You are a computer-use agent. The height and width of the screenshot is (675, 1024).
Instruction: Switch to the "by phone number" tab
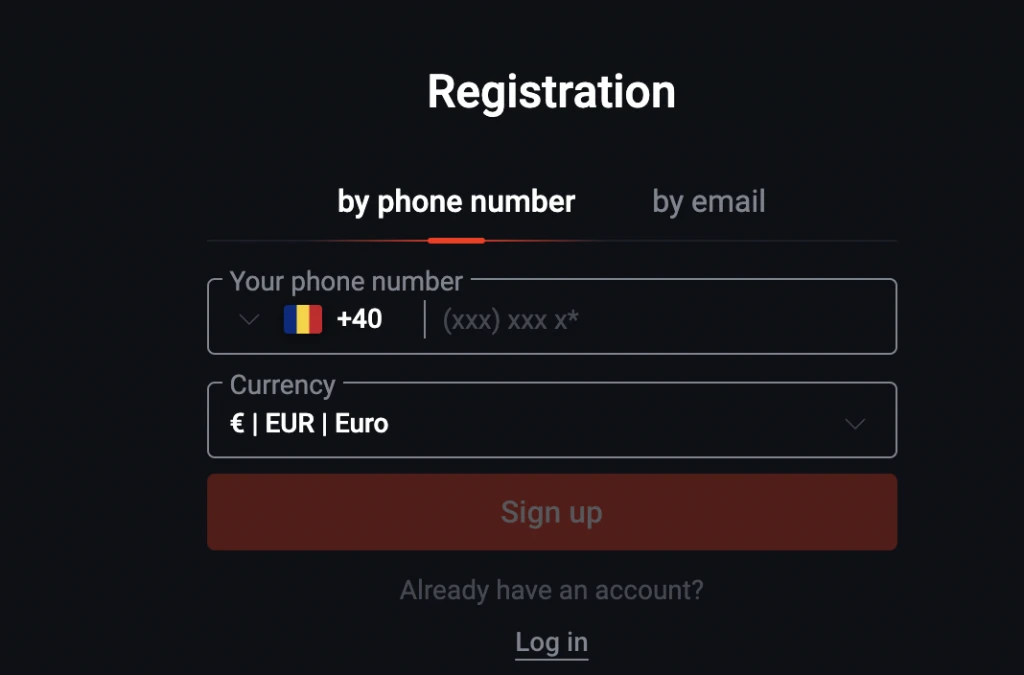tap(456, 202)
